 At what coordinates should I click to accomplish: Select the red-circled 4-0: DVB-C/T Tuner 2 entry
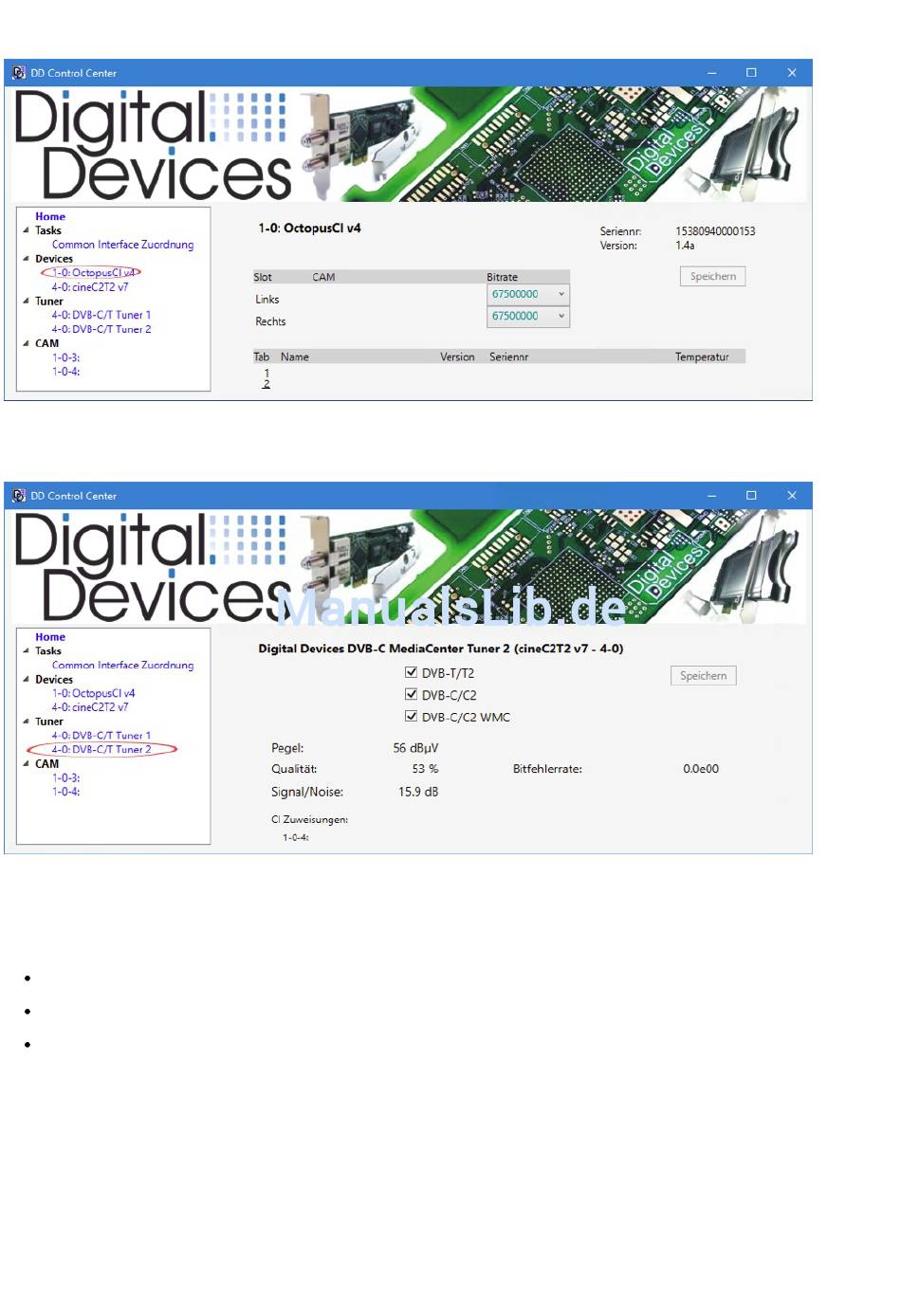click(x=101, y=750)
